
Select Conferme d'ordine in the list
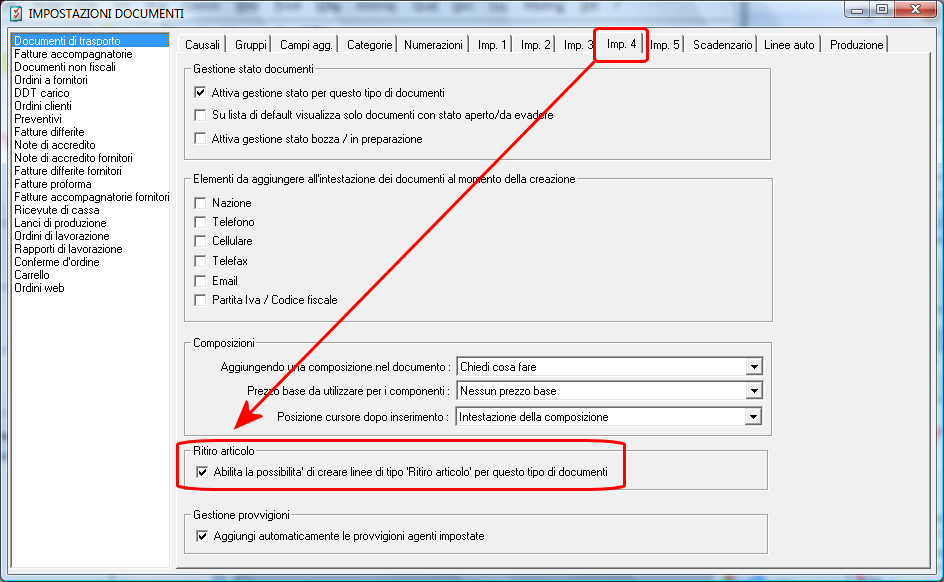90,262
